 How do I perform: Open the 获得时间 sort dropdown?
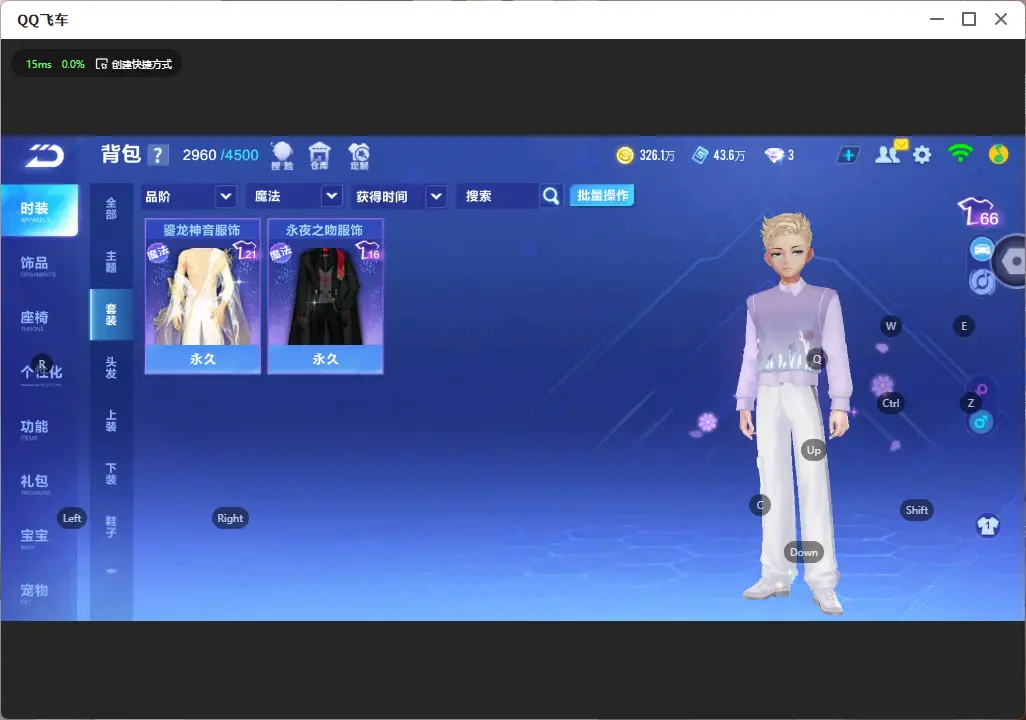pyautogui.click(x=399, y=196)
